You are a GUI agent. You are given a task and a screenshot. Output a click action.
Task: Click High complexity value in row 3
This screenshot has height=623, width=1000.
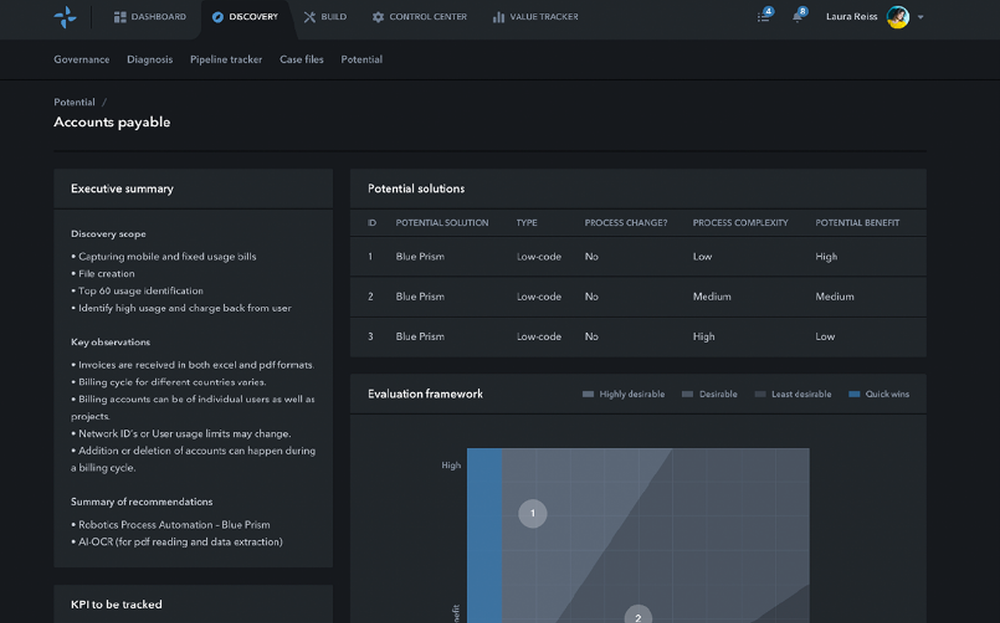(x=703, y=337)
